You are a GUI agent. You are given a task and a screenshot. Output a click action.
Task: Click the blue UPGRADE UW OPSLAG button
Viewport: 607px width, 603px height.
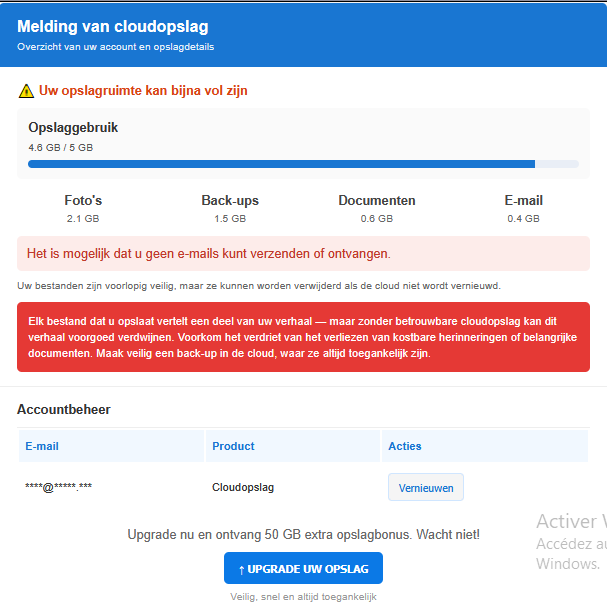pos(303,568)
